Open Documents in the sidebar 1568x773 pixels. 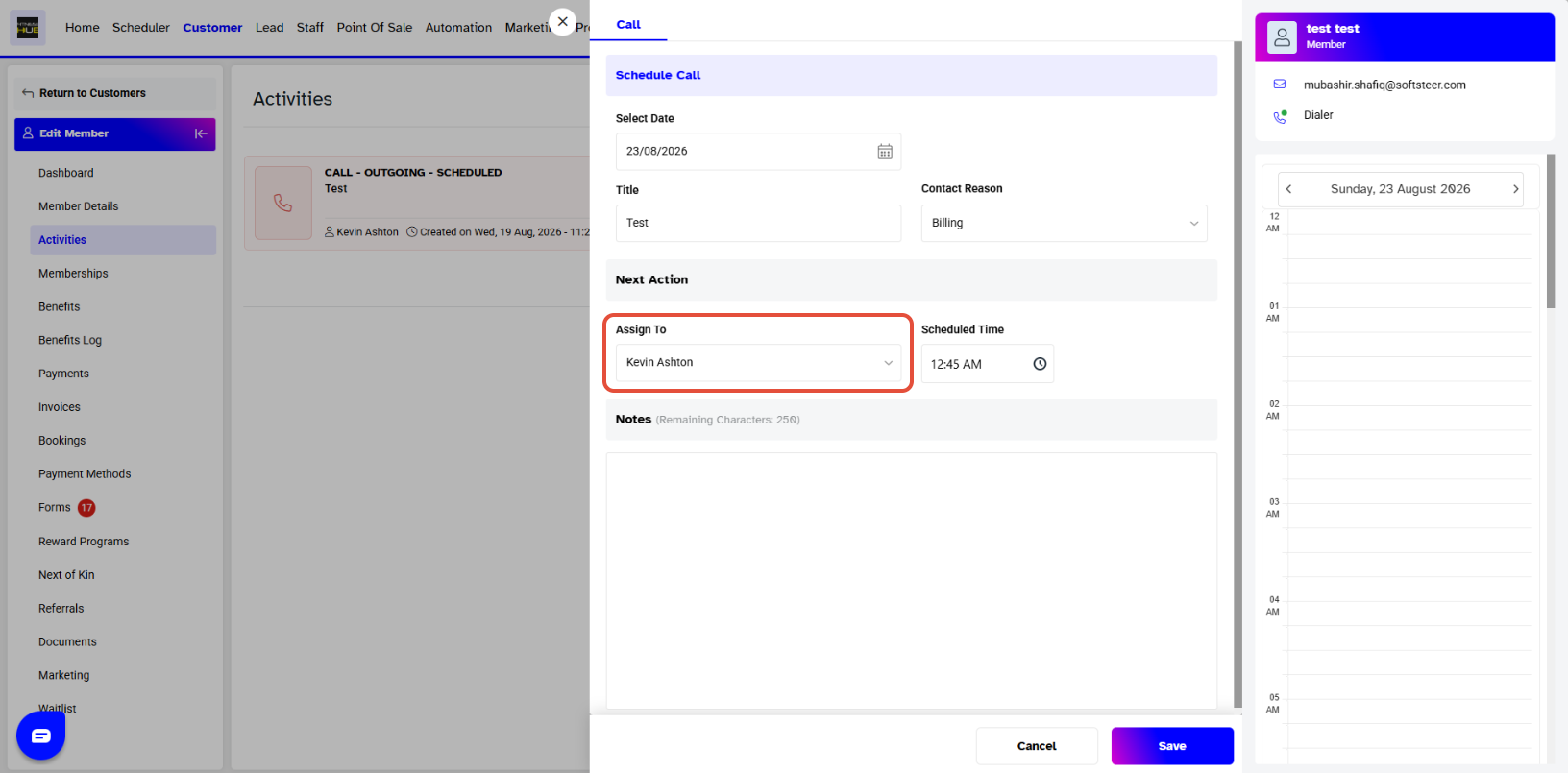(x=67, y=642)
